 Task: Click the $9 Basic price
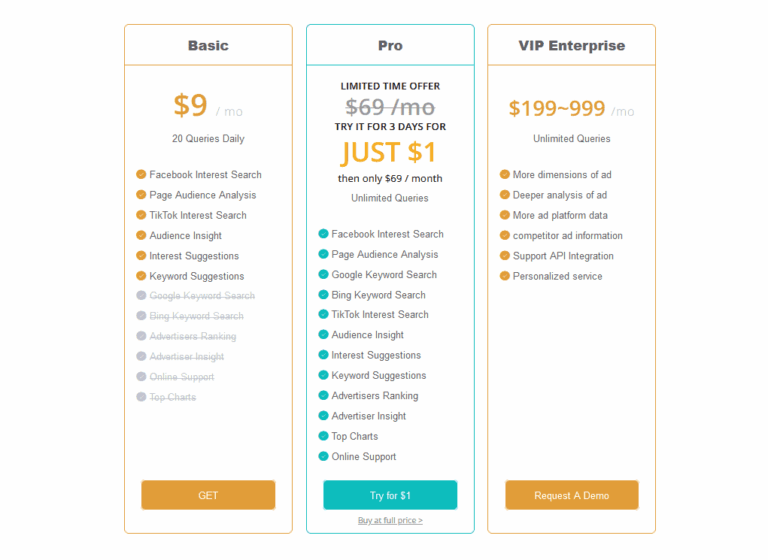pyautogui.click(x=191, y=105)
